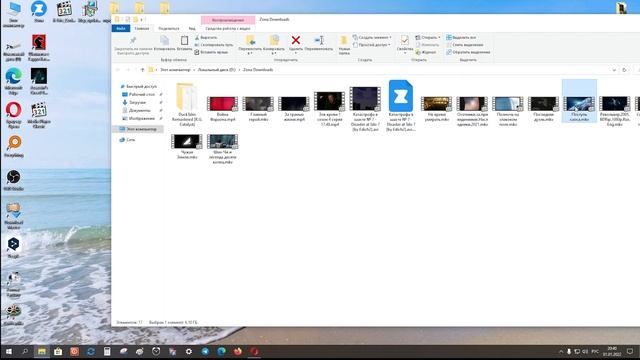Open Firefox from the taskbar

point(238,351)
